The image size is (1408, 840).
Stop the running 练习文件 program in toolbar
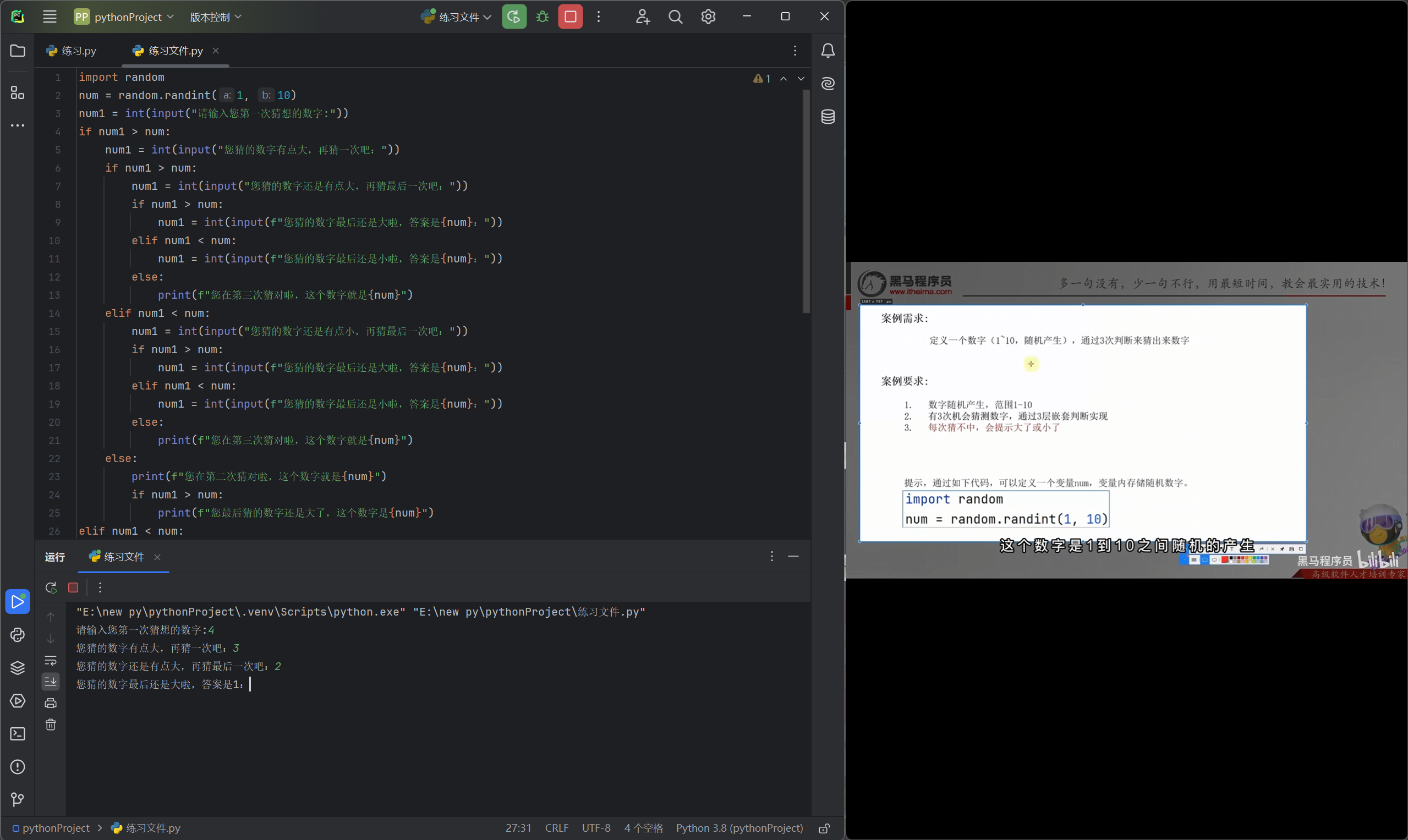point(570,17)
